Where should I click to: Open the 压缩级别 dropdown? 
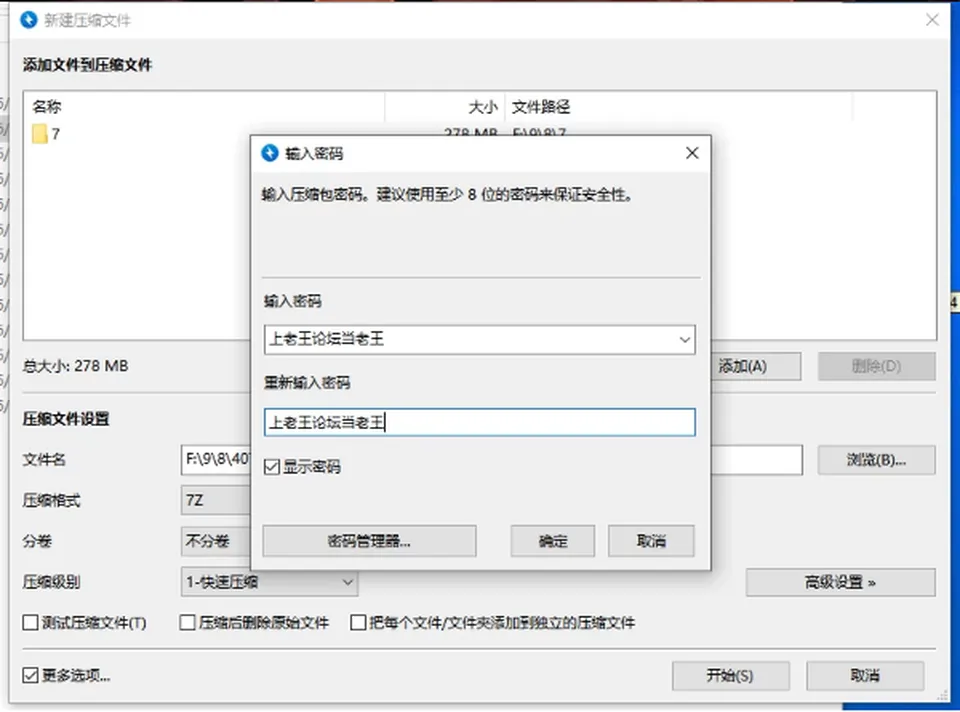pos(269,582)
